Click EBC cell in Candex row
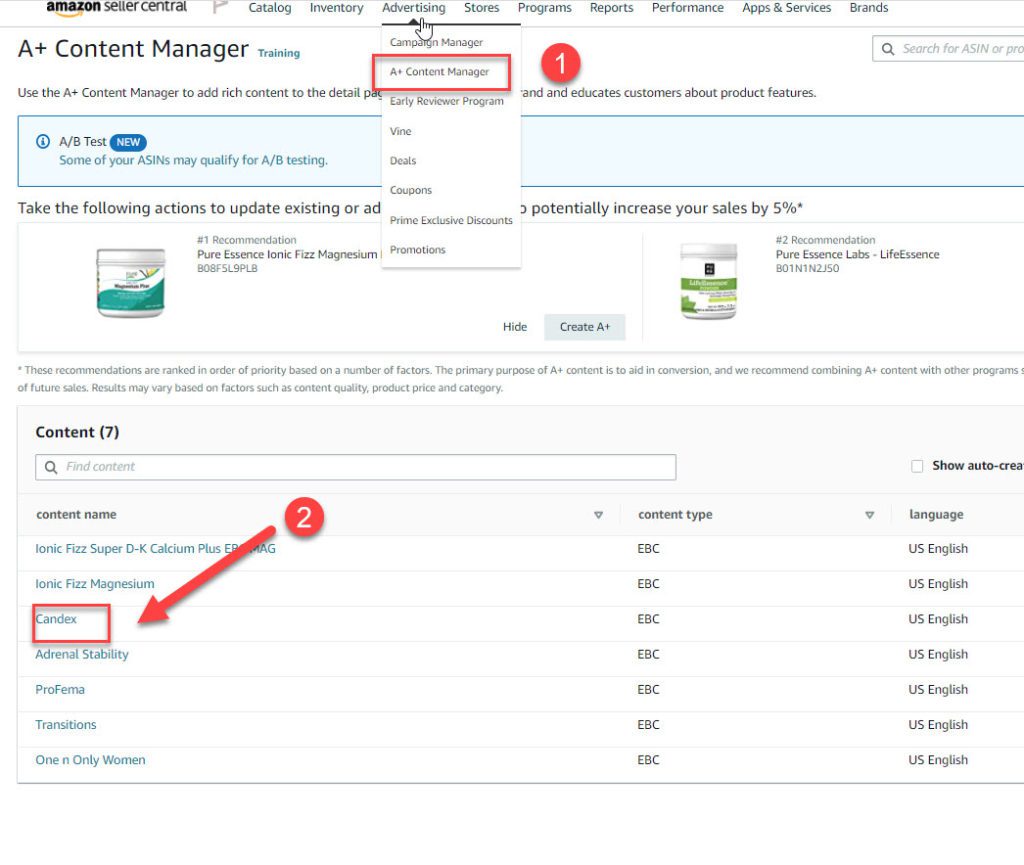 click(648, 619)
